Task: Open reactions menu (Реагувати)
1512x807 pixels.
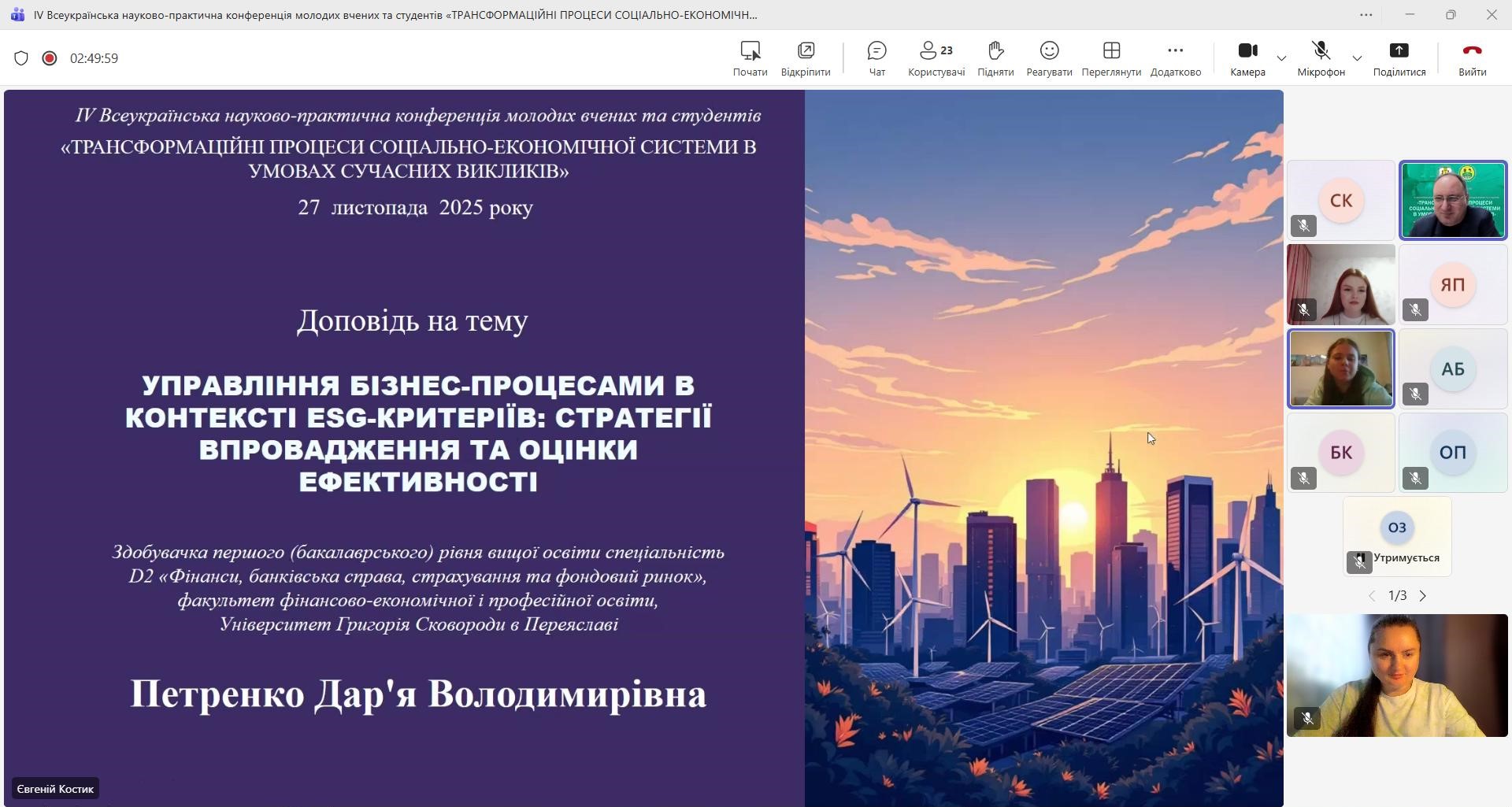Action: pyautogui.click(x=1049, y=58)
